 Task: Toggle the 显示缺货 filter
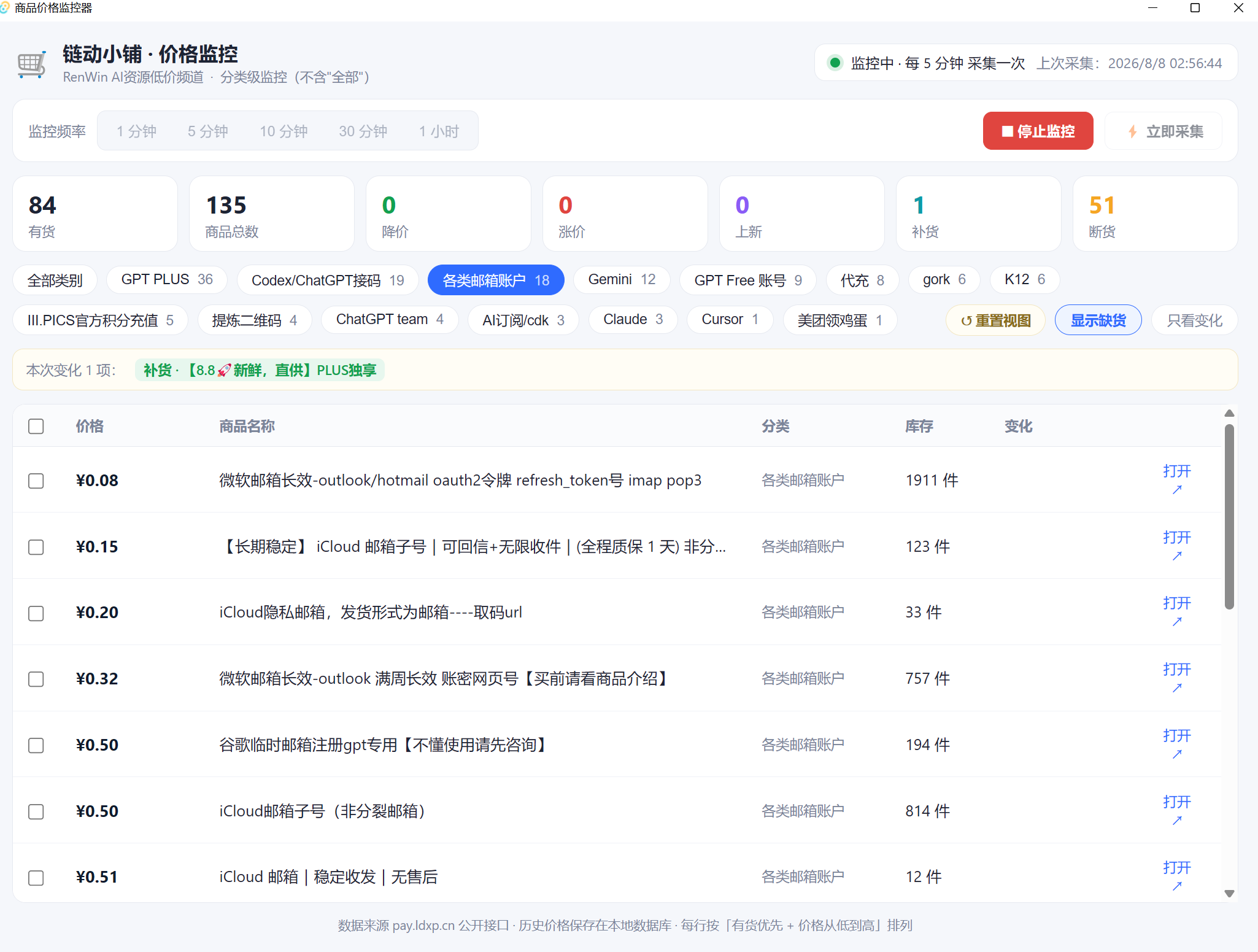click(x=1098, y=320)
